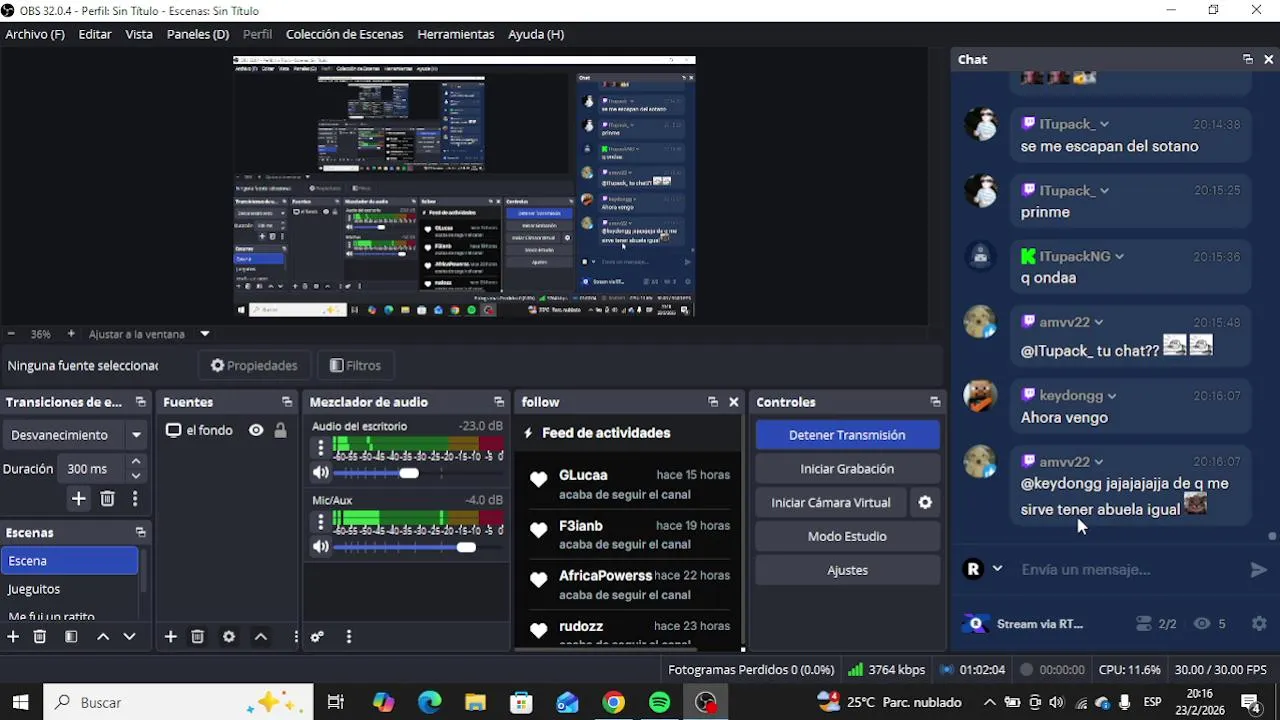Expand ITupack_ chevron on sotano message
The width and height of the screenshot is (1280, 720).
click(1104, 125)
